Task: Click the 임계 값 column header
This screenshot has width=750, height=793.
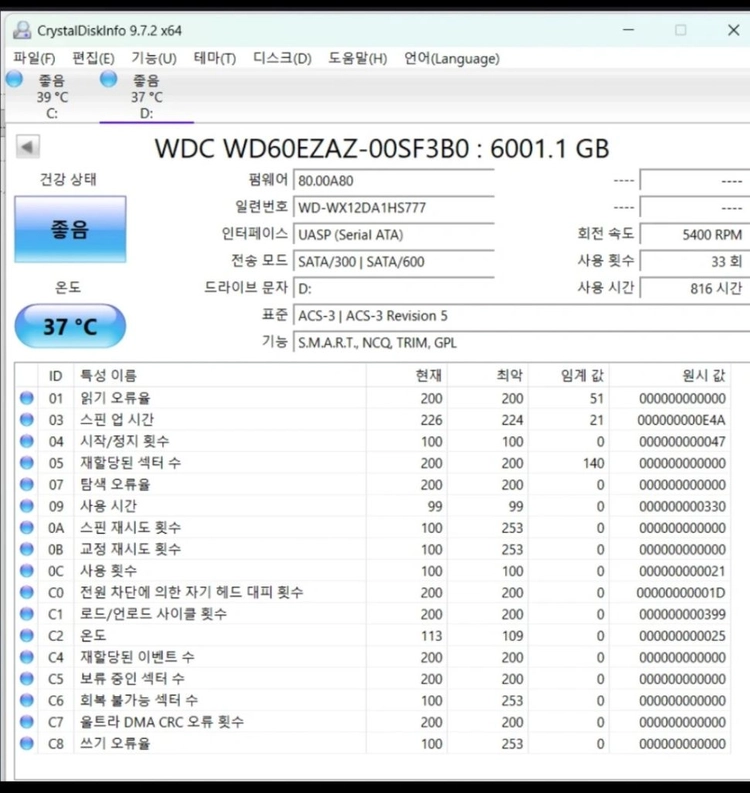Action: click(x=569, y=375)
